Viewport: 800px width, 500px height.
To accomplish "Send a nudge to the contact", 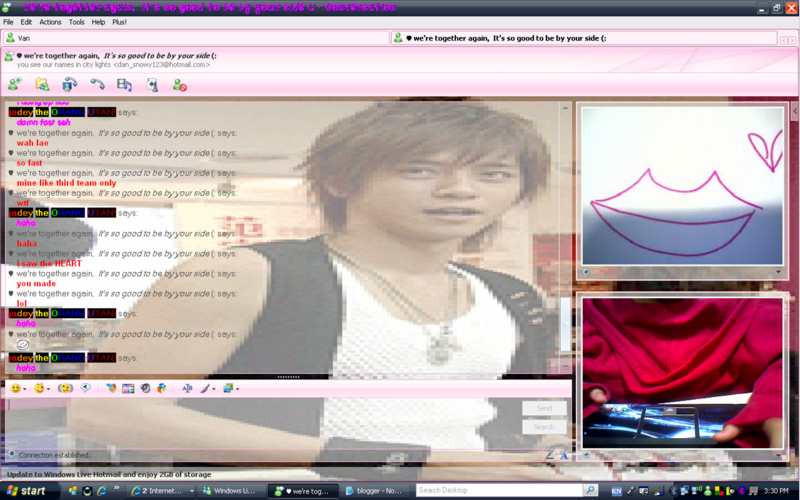I will (x=65, y=388).
